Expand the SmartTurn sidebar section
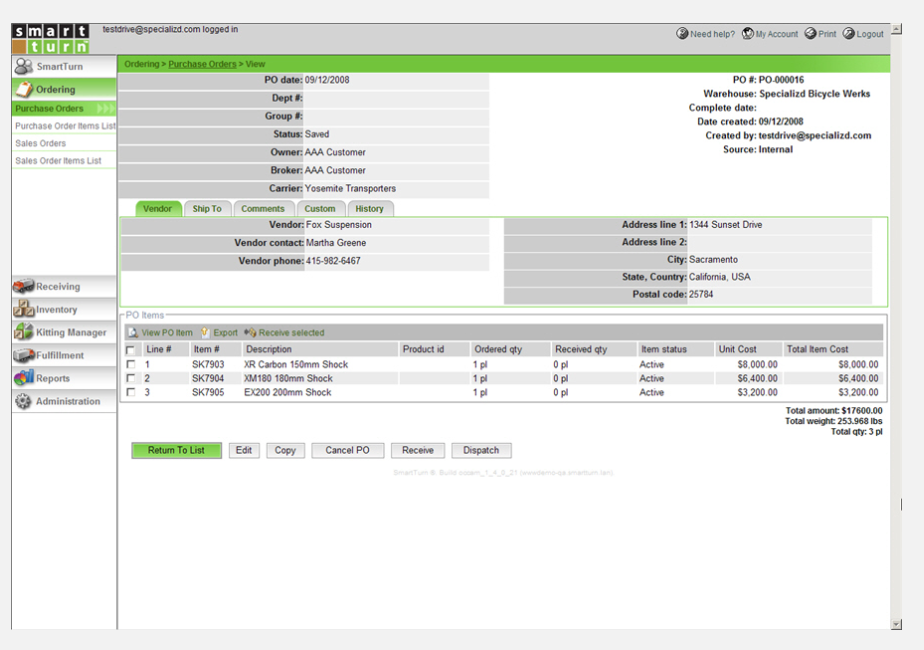Image resolution: width=924 pixels, height=650 pixels. point(64,67)
